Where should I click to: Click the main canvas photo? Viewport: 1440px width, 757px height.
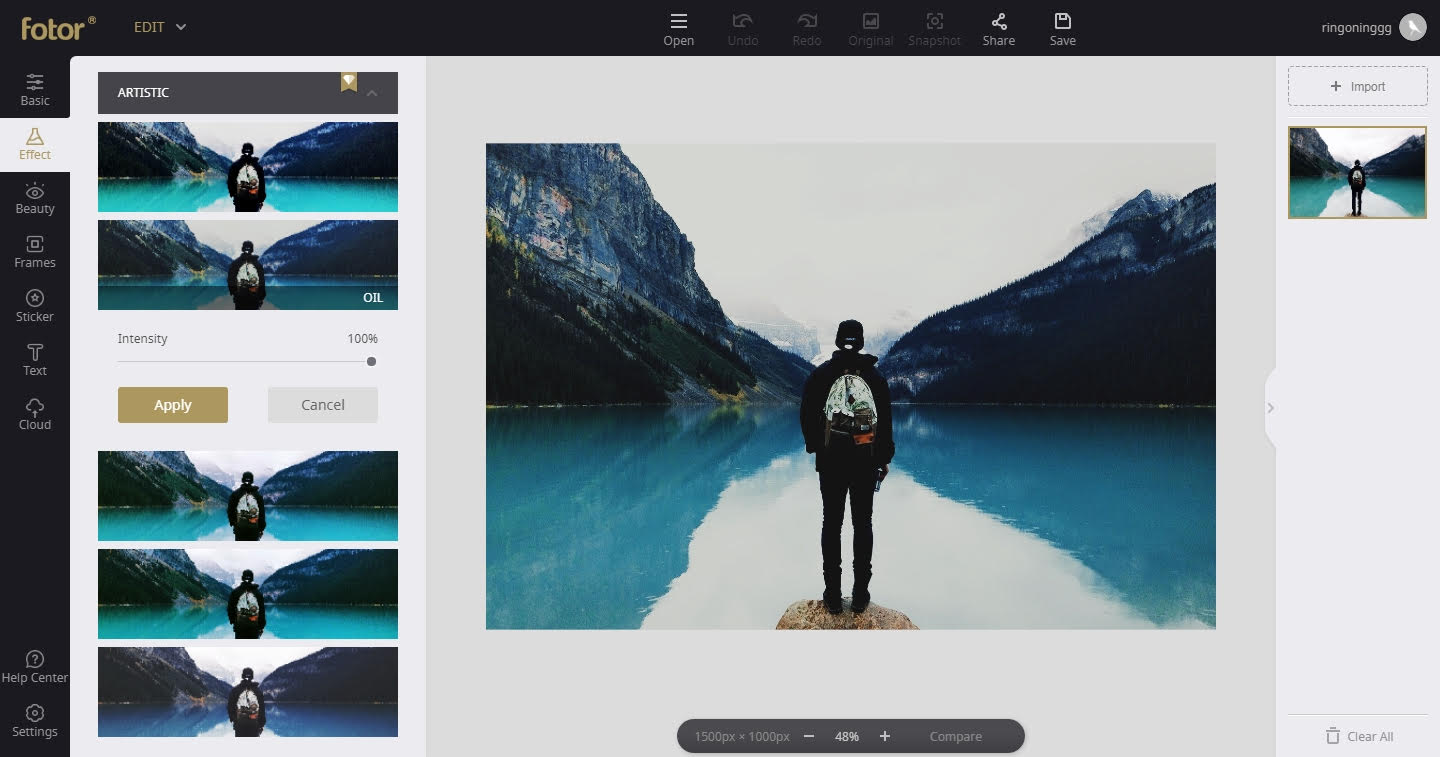pyautogui.click(x=851, y=386)
